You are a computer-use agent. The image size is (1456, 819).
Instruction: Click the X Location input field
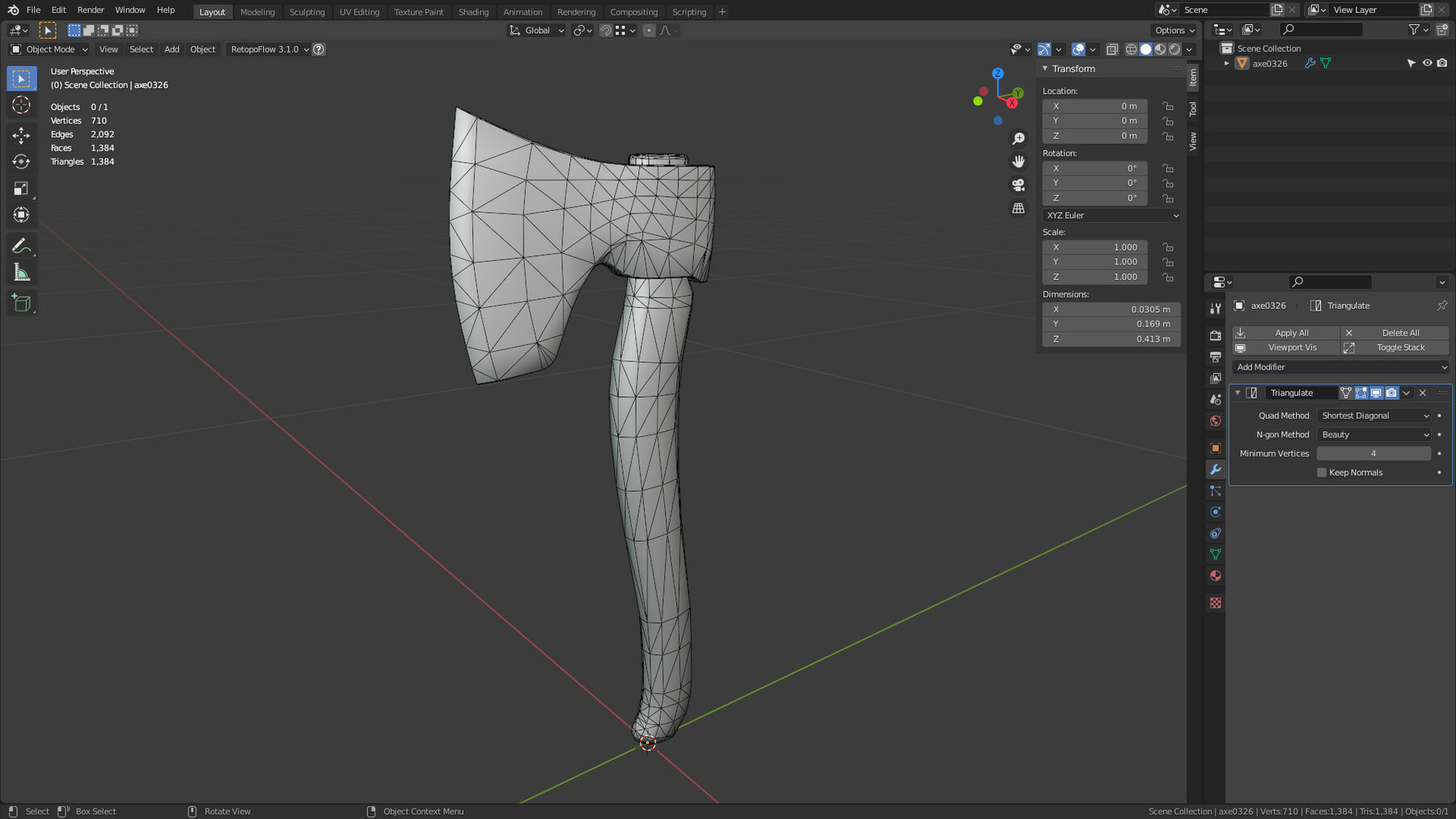pos(1094,106)
